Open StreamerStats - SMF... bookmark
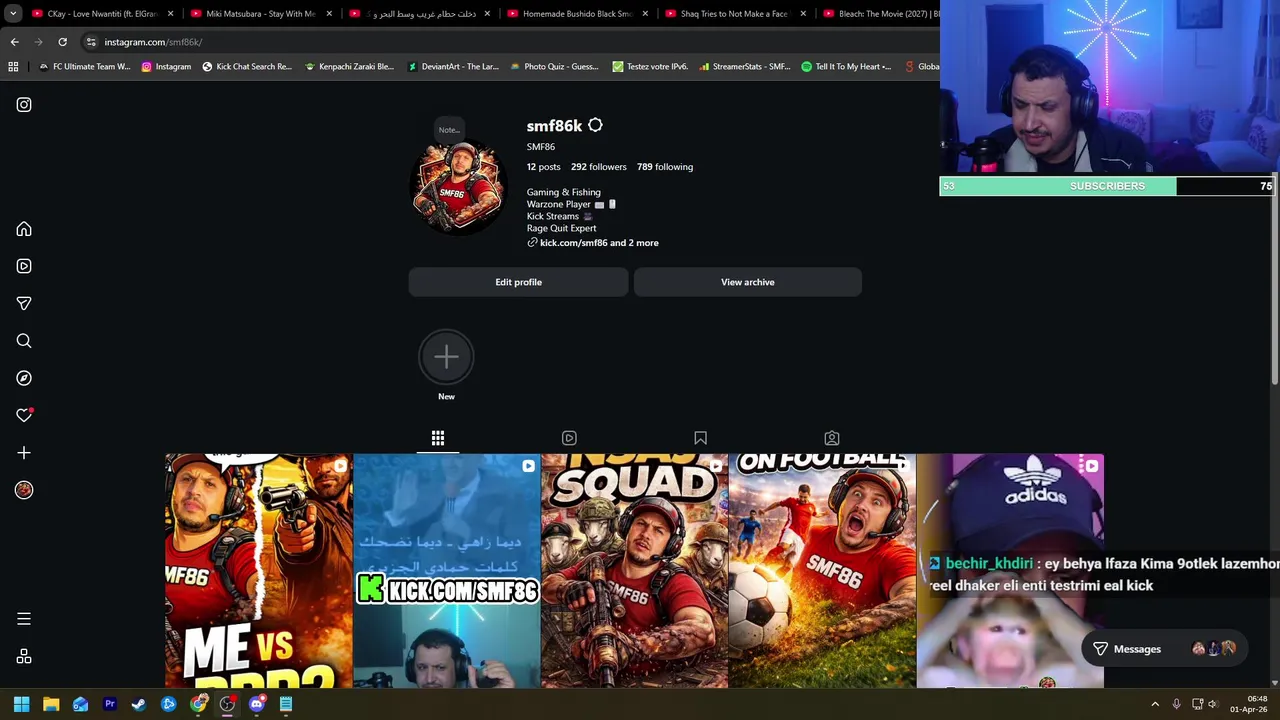This screenshot has height=720, width=1280. tap(745, 67)
